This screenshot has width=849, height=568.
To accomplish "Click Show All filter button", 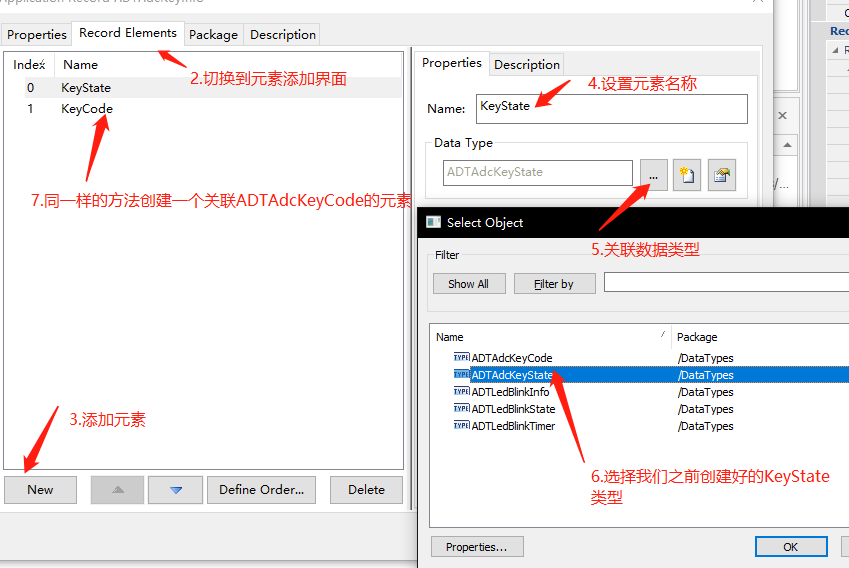I will coord(469,284).
